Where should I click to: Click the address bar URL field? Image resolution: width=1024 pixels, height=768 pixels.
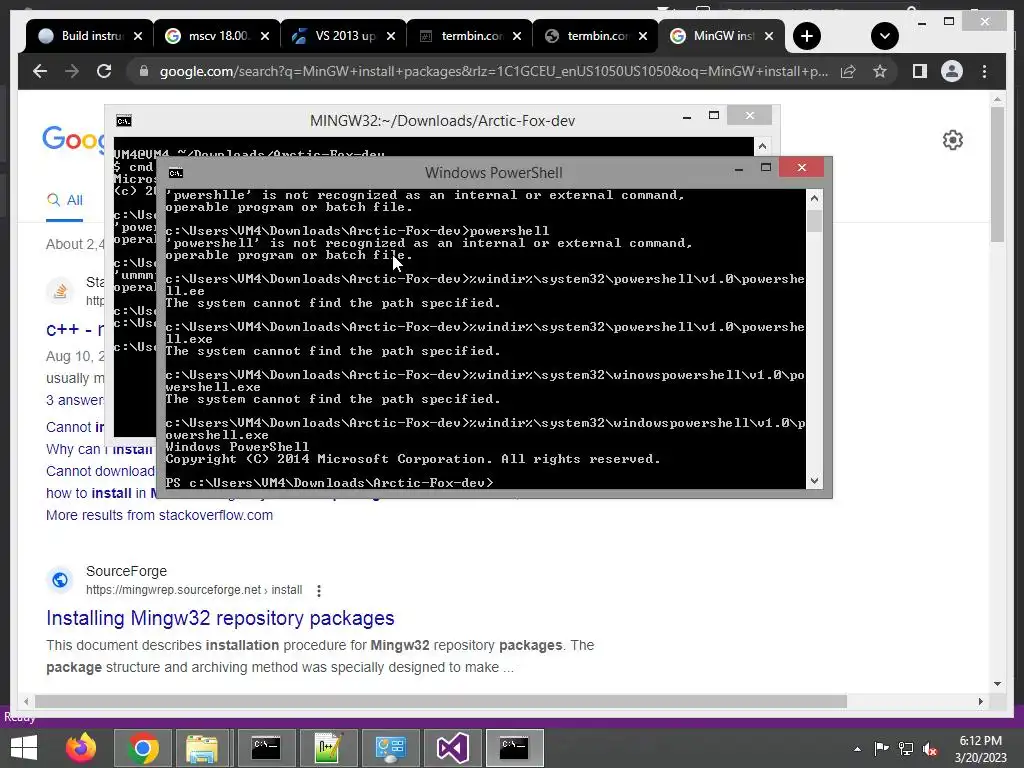[493, 71]
